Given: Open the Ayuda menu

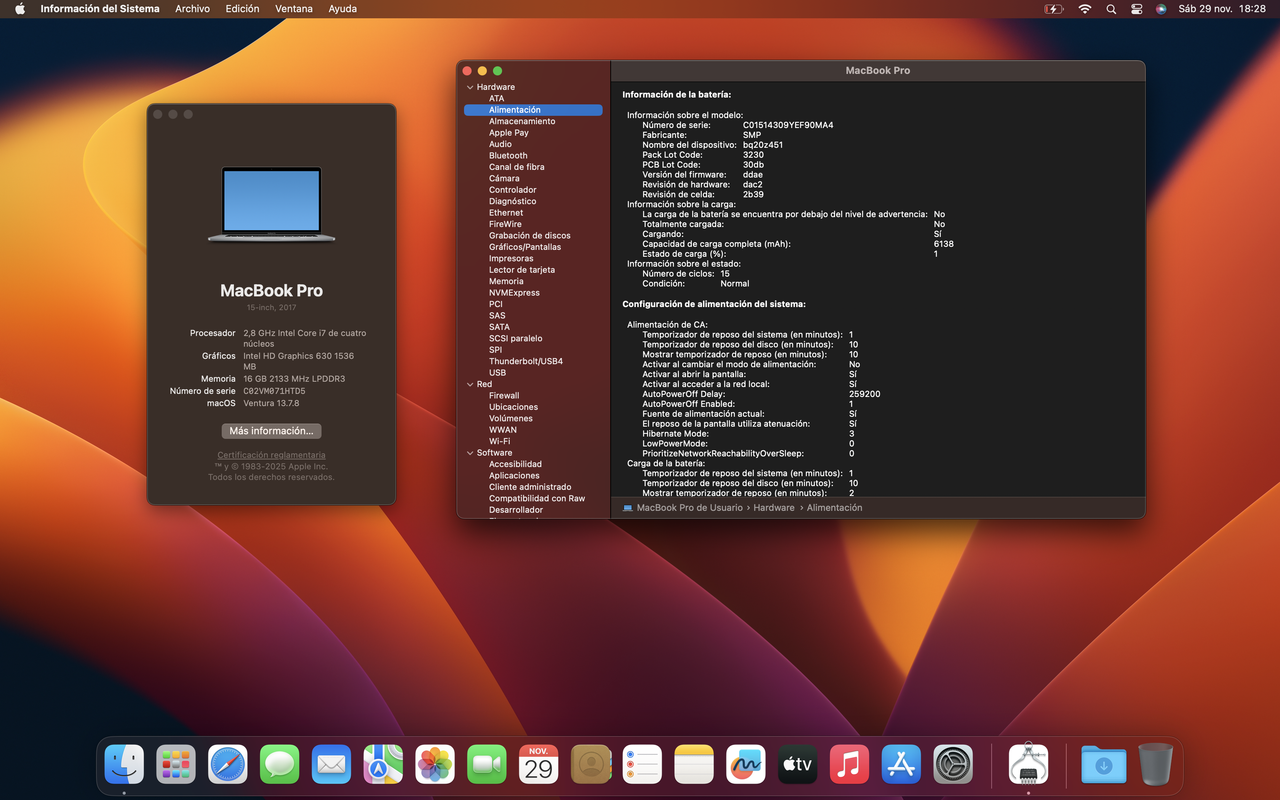Looking at the screenshot, I should (x=342, y=9).
